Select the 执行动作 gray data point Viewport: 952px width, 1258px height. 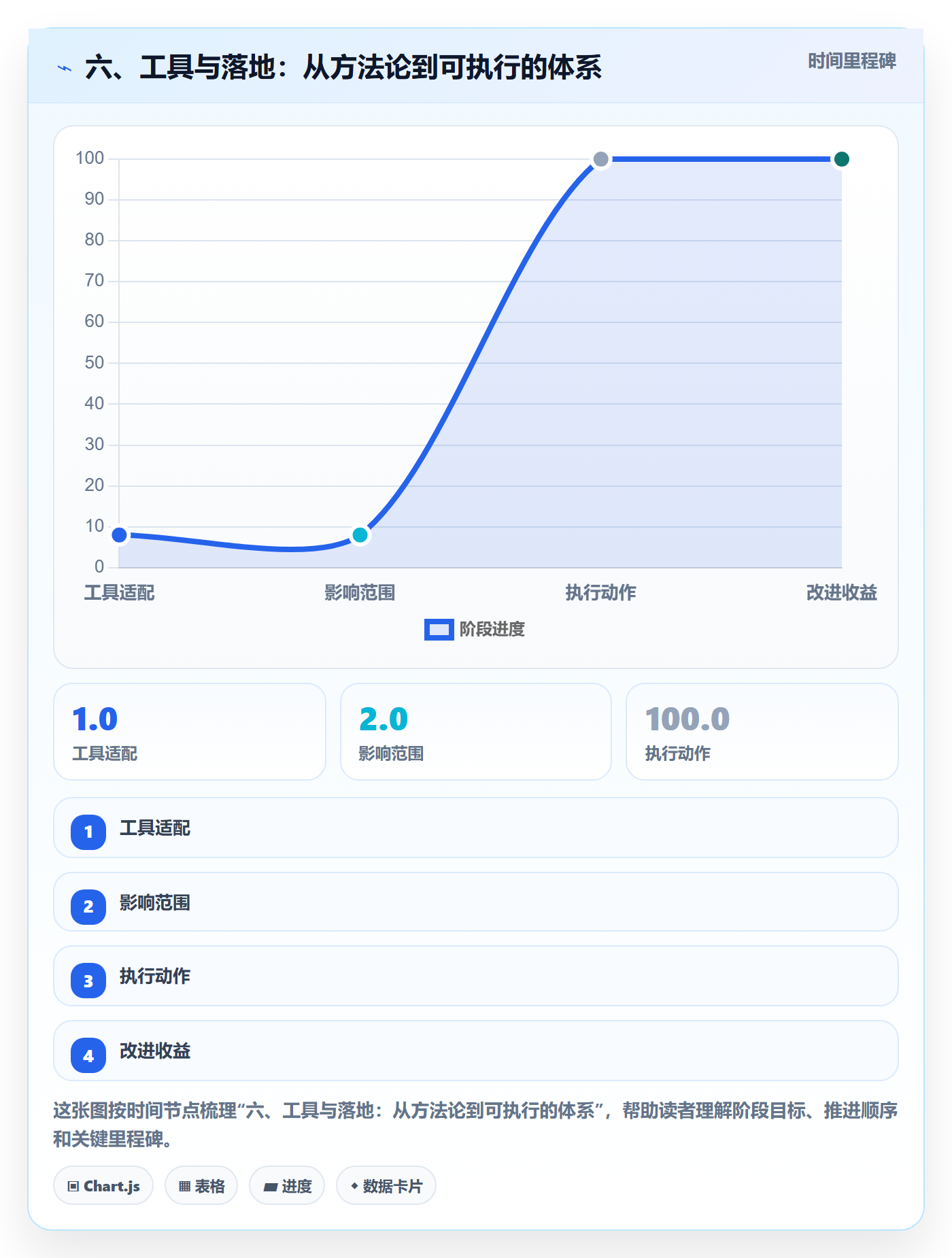pos(601,159)
